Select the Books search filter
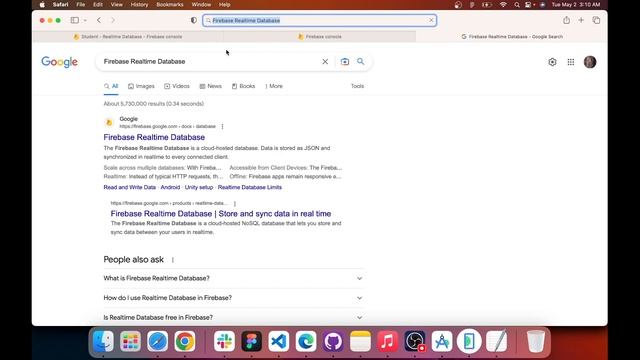The width and height of the screenshot is (640, 360). 243,86
